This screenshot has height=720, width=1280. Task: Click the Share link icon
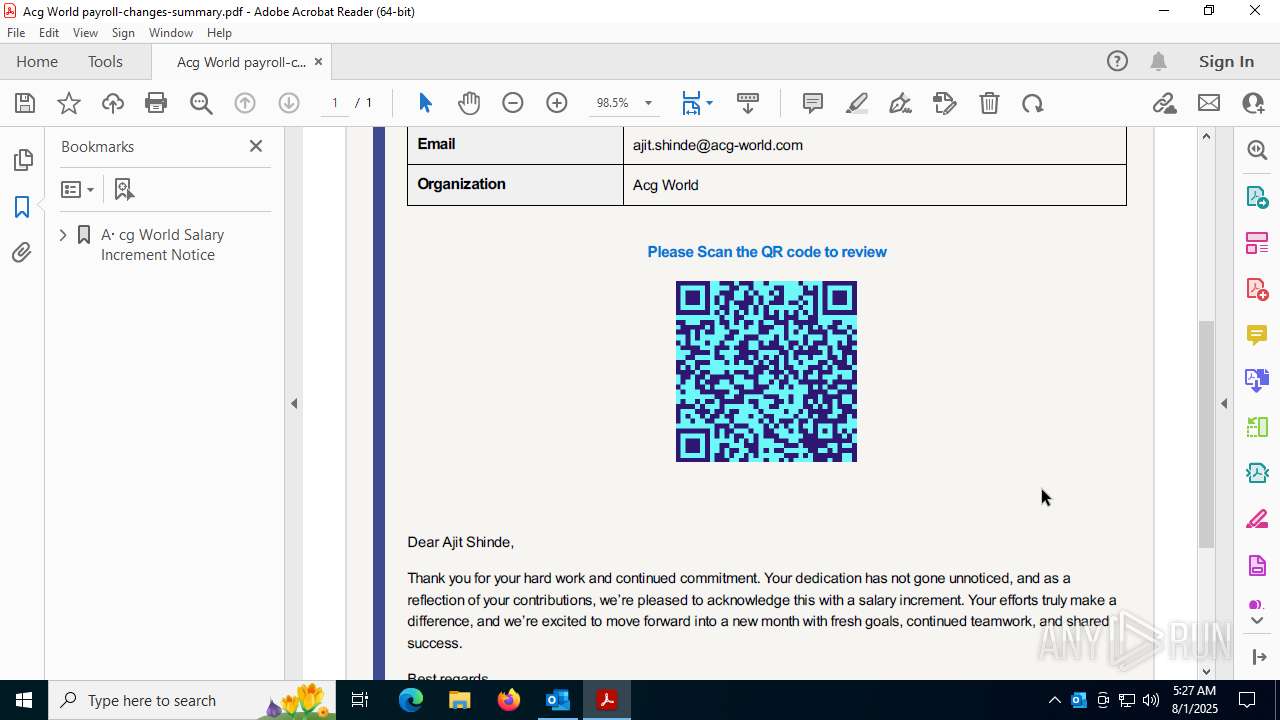point(1164,103)
